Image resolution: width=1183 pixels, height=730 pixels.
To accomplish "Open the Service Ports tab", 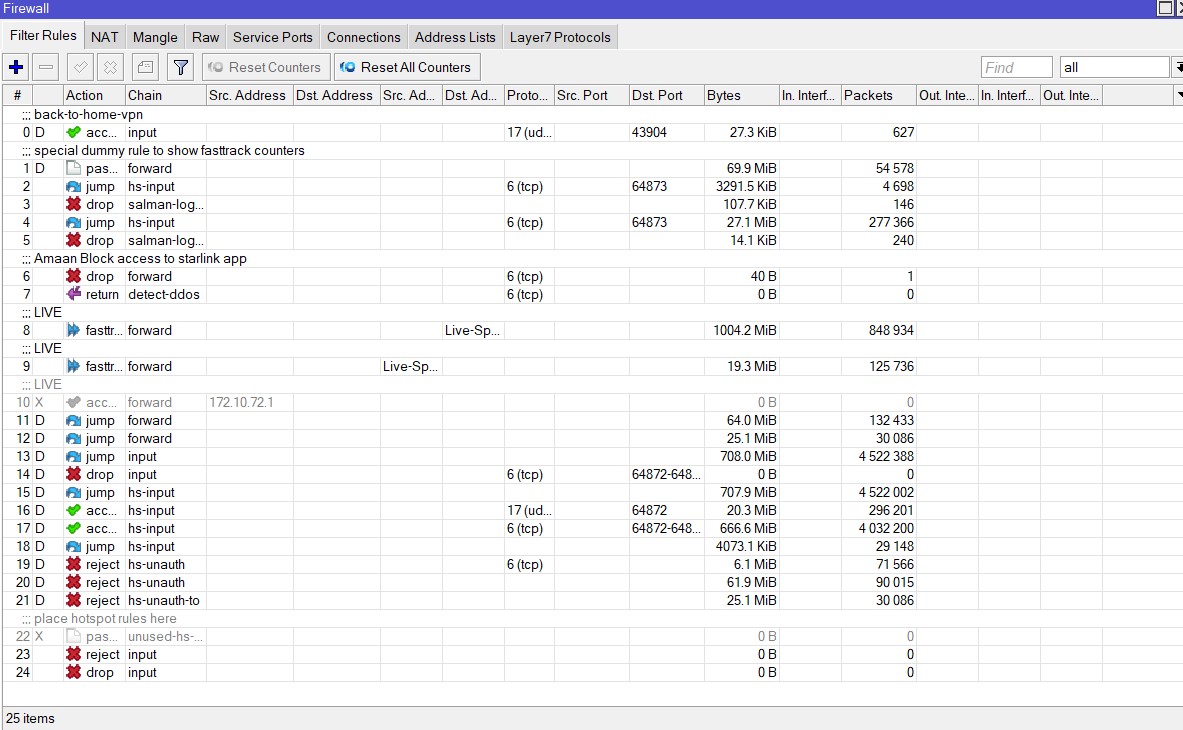I will coord(272,37).
